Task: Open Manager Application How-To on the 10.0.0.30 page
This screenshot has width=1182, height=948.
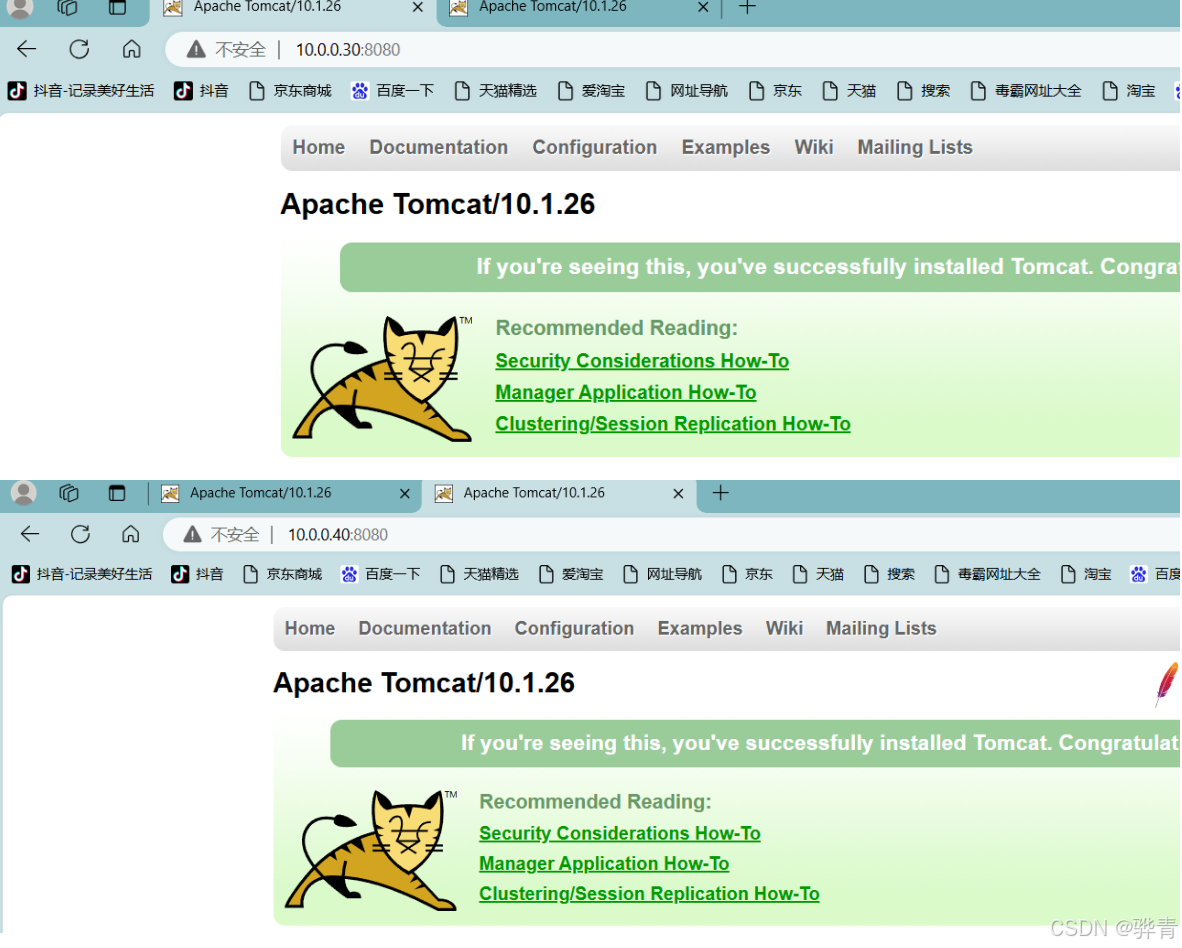Action: point(626,393)
